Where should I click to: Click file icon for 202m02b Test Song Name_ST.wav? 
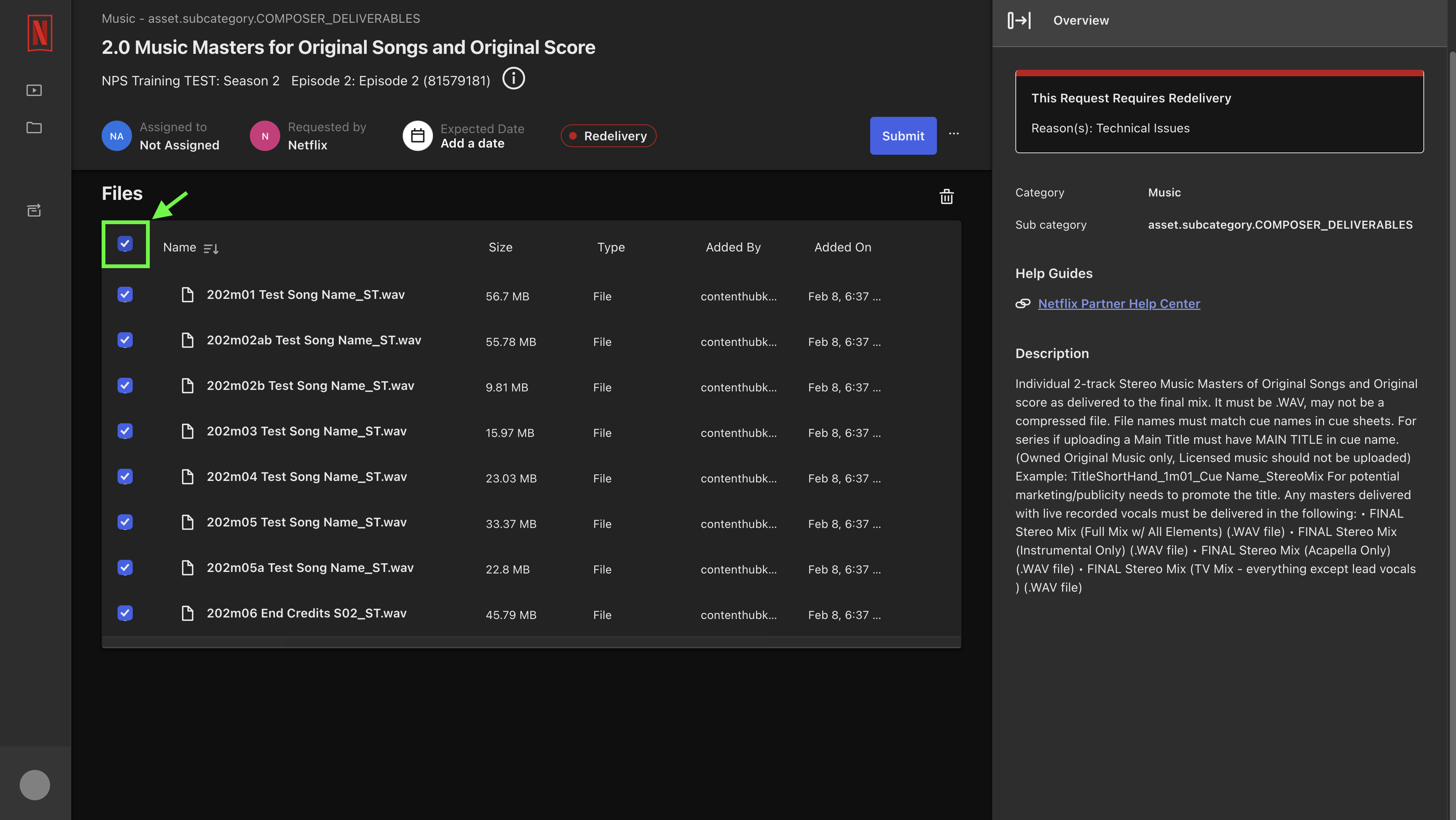[187, 386]
